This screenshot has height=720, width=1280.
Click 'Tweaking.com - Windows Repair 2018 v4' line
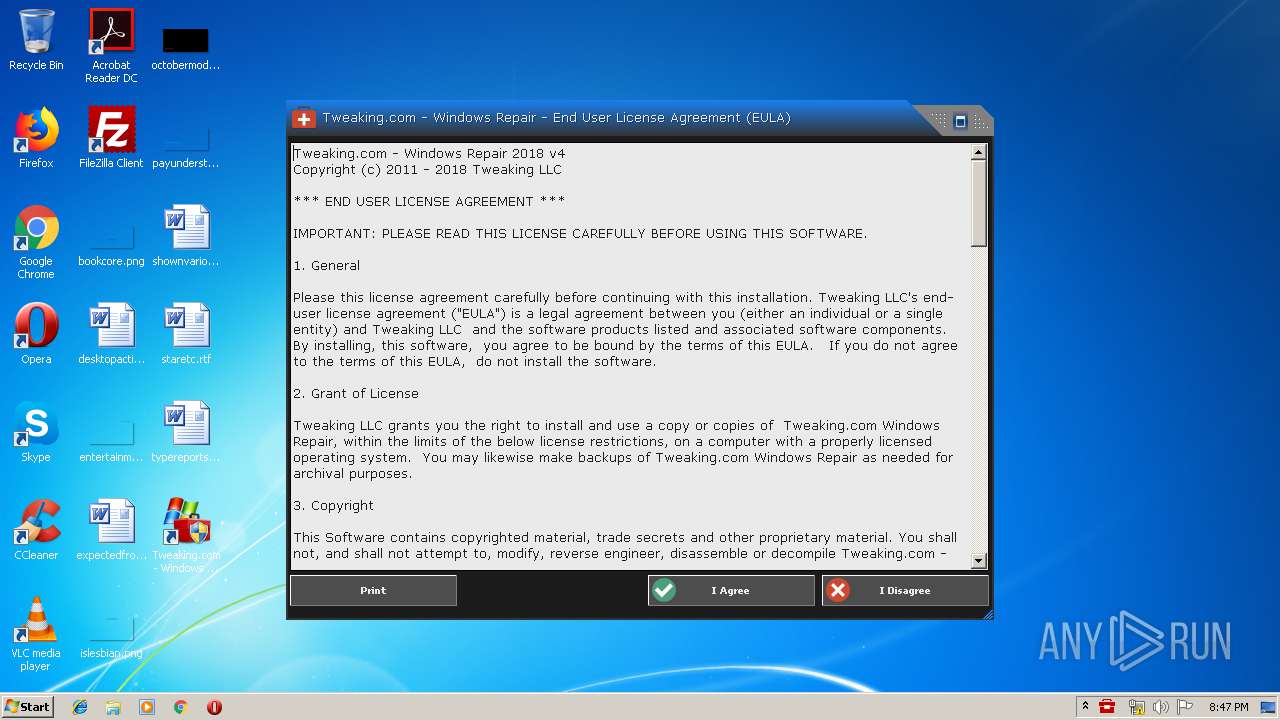[429, 153]
